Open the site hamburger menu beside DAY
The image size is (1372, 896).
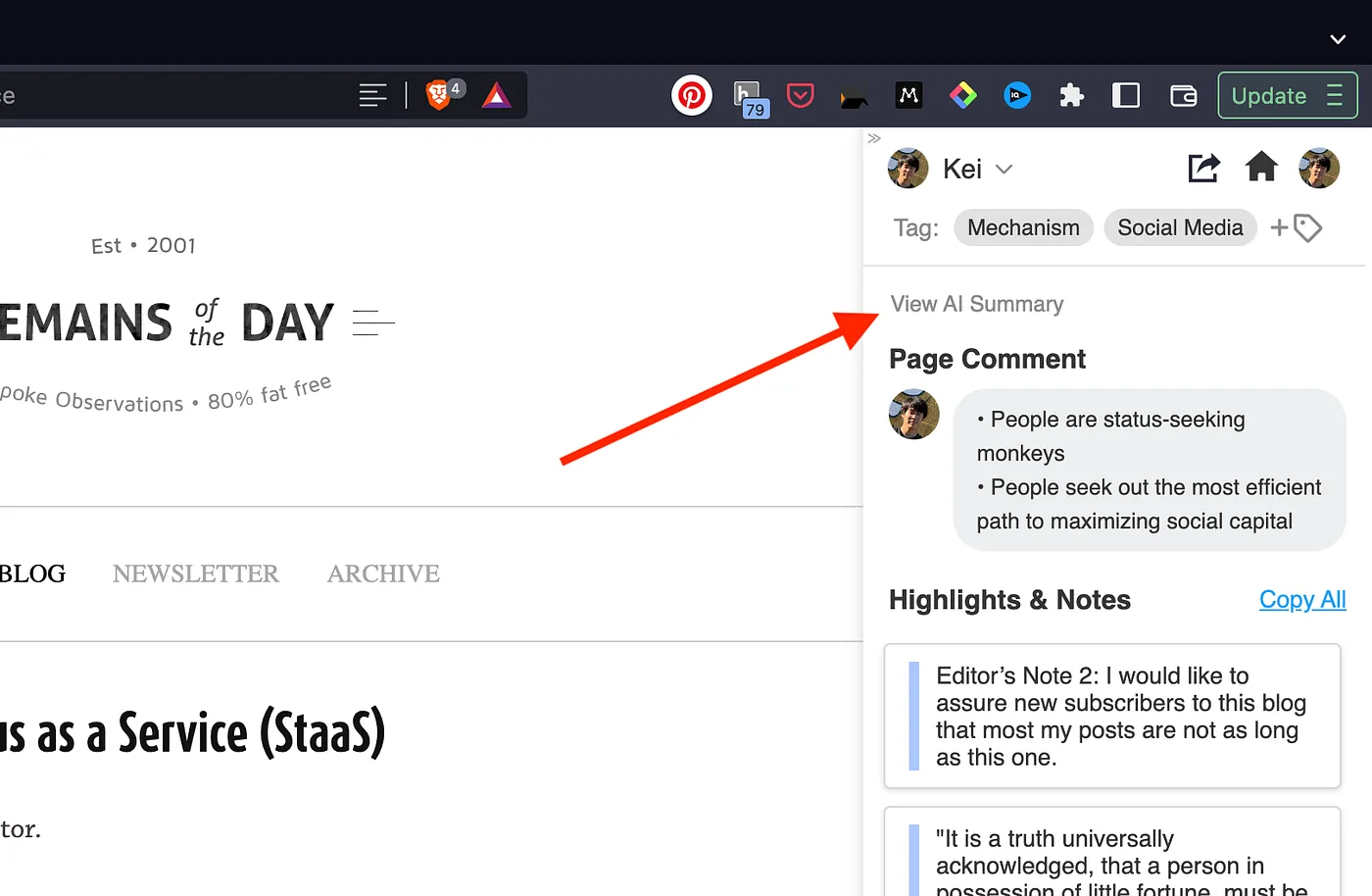tap(373, 323)
